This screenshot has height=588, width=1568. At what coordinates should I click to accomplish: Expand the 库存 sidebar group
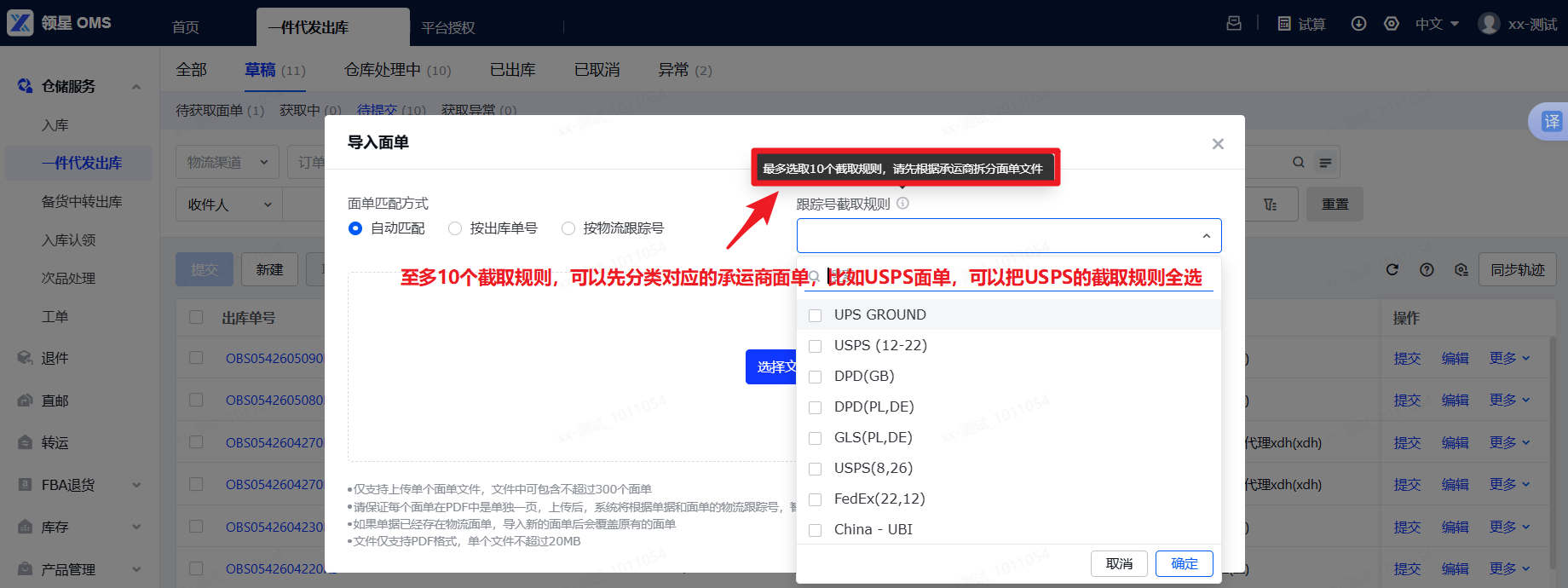(136, 527)
